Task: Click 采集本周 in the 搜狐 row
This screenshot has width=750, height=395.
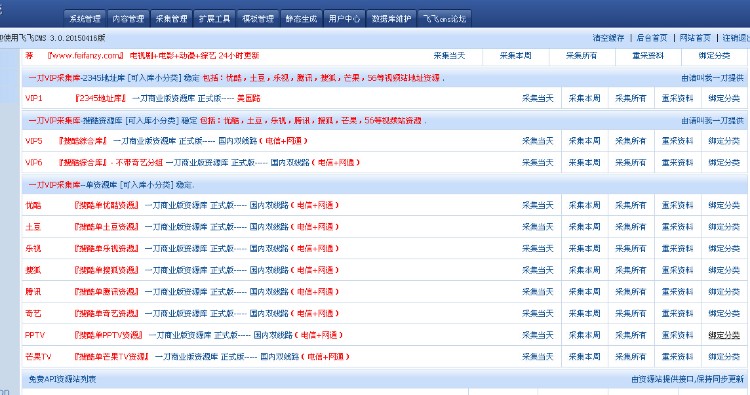Action: click(x=584, y=270)
